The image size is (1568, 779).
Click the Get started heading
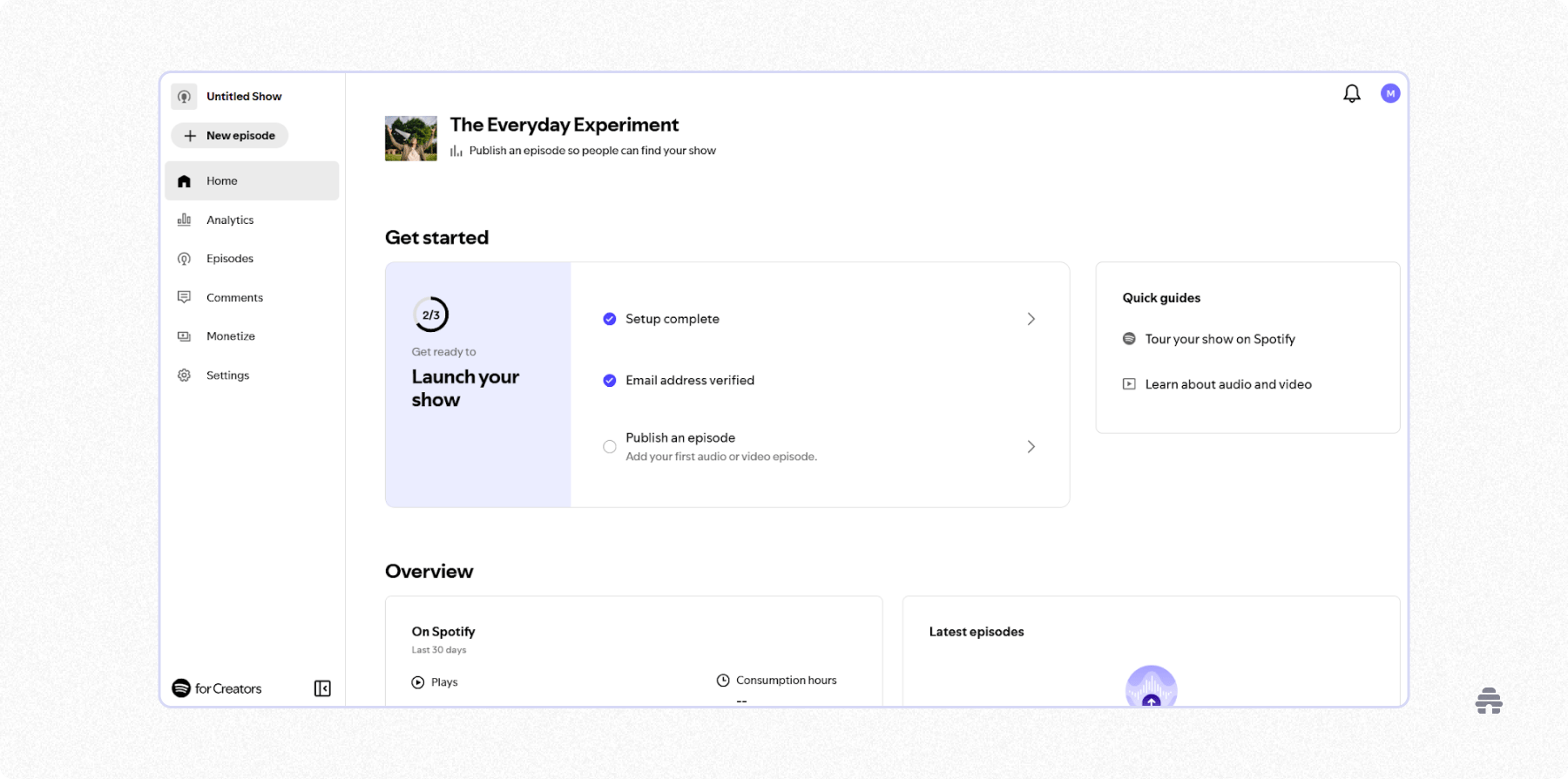pos(436,238)
